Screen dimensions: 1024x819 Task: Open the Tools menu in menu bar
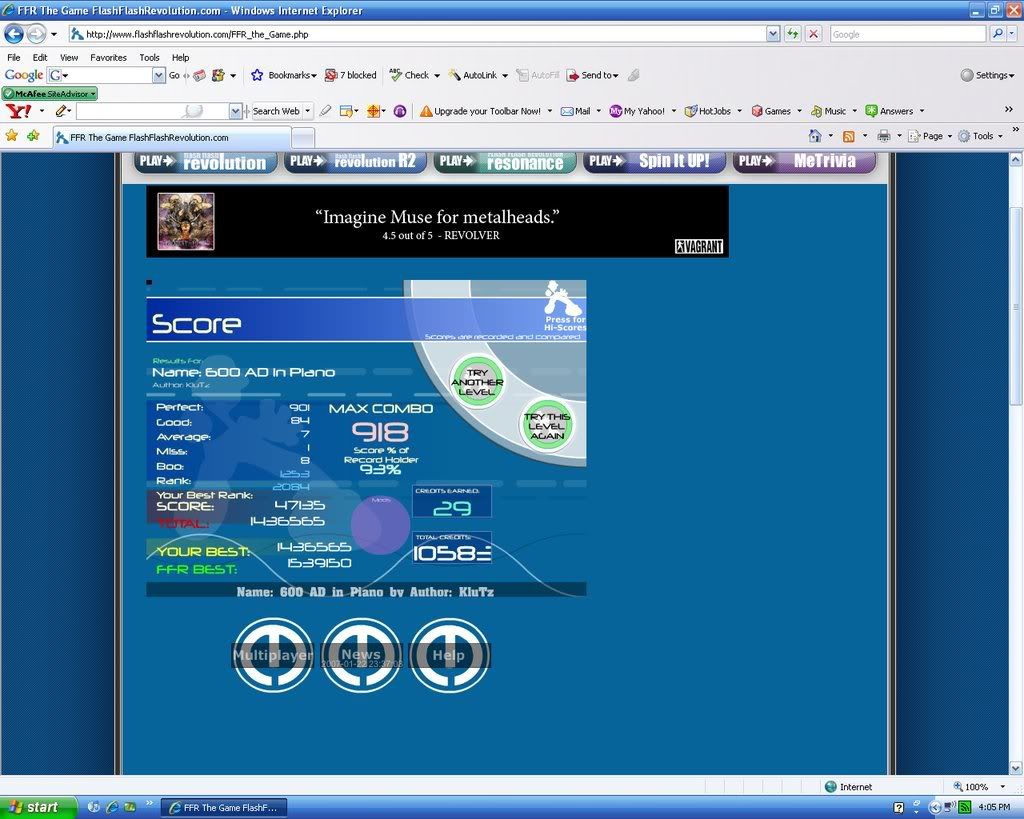point(149,58)
